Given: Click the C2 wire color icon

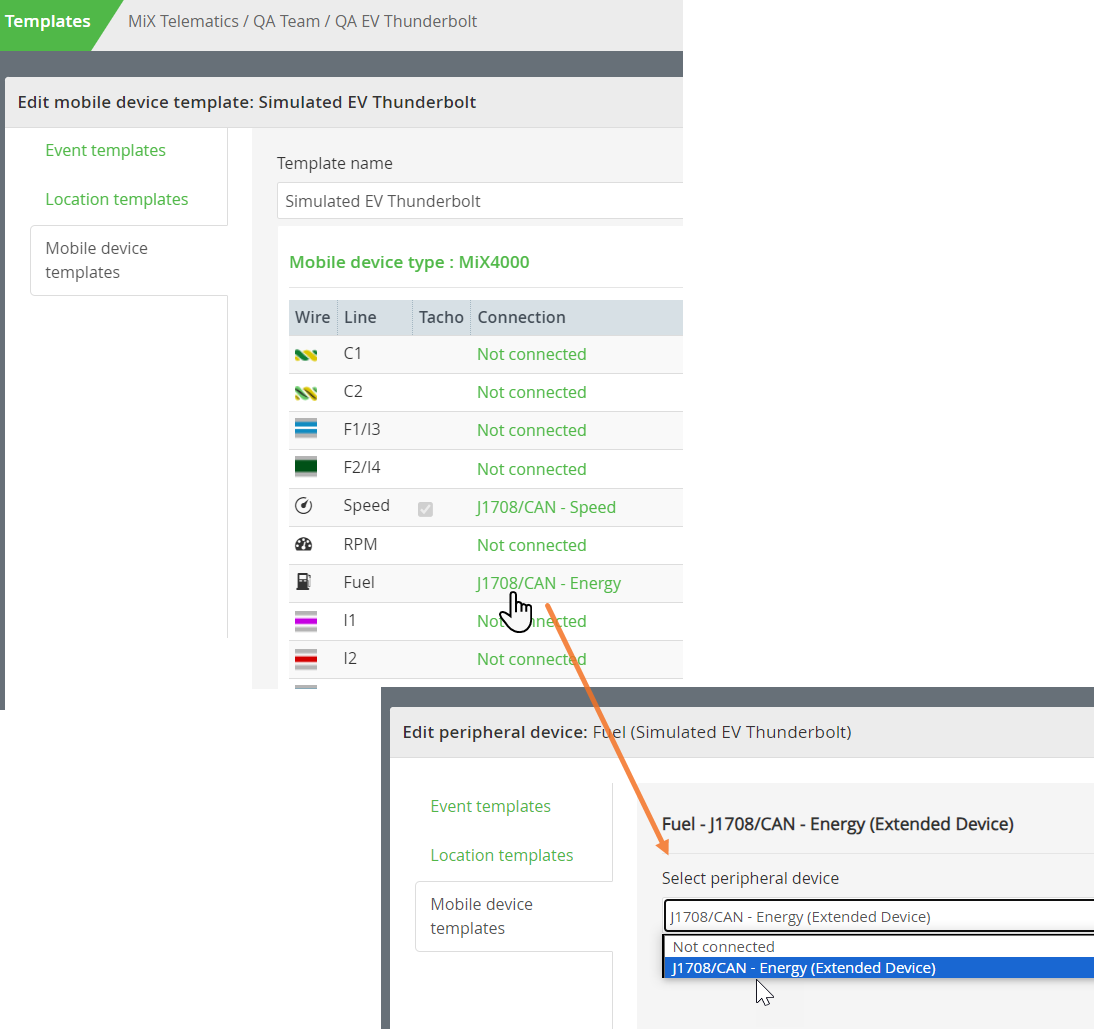Looking at the screenshot, I should pyautogui.click(x=306, y=393).
